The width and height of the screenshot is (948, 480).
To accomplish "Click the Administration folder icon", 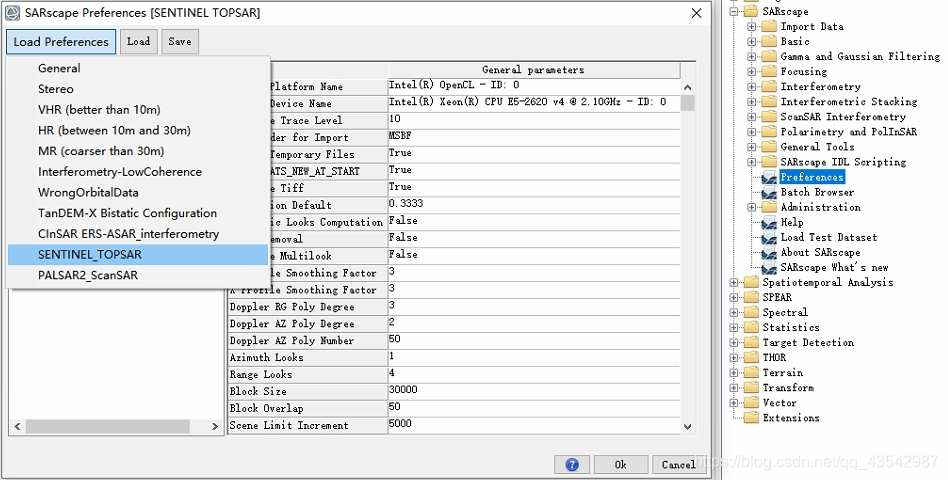I will pos(769,207).
